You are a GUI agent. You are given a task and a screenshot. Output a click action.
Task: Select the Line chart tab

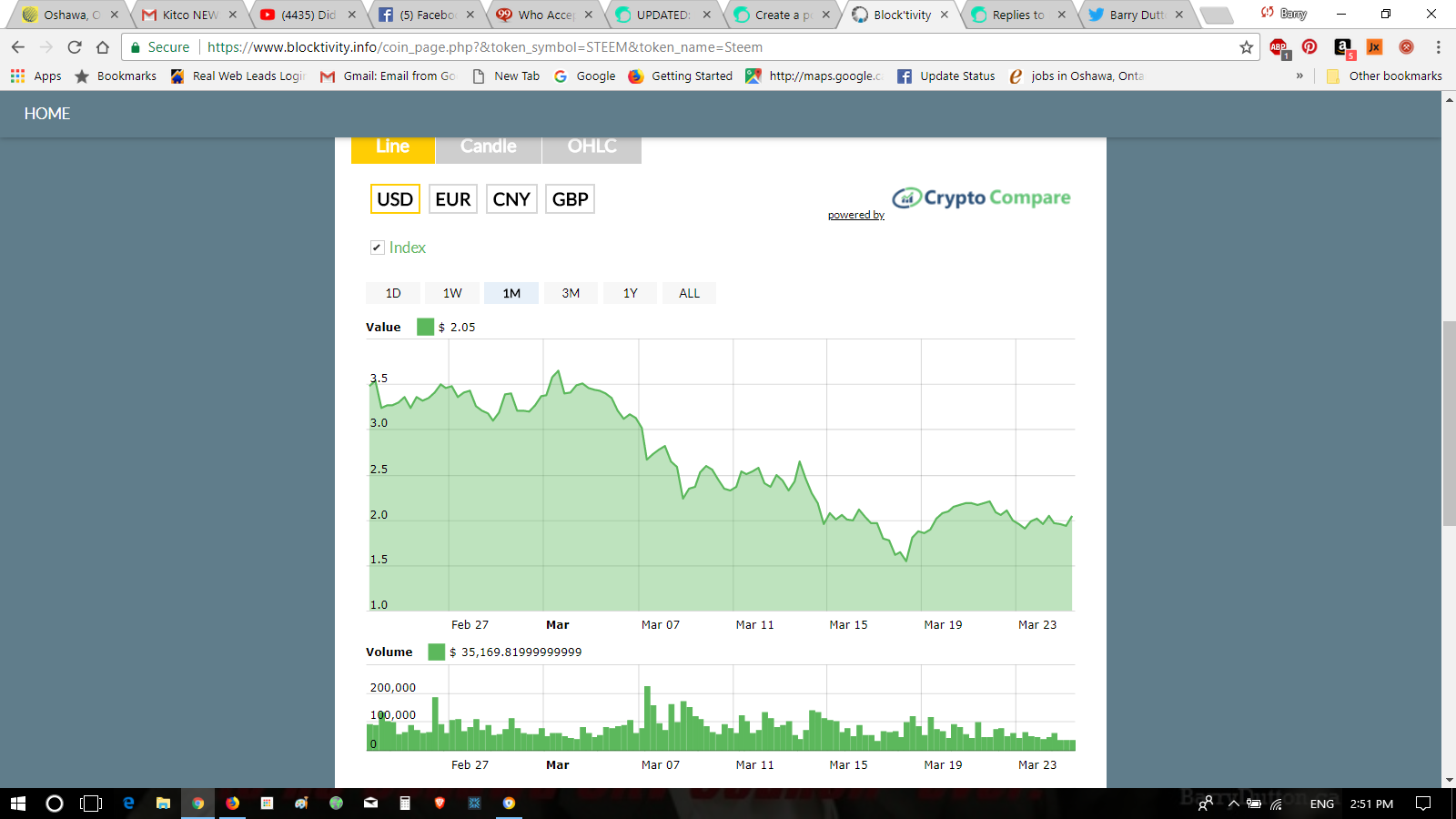(x=393, y=148)
